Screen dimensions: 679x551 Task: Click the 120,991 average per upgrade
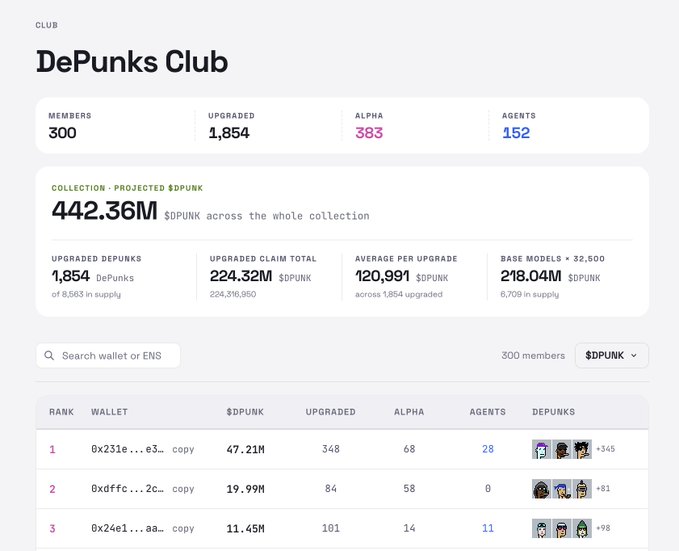tap(382, 276)
